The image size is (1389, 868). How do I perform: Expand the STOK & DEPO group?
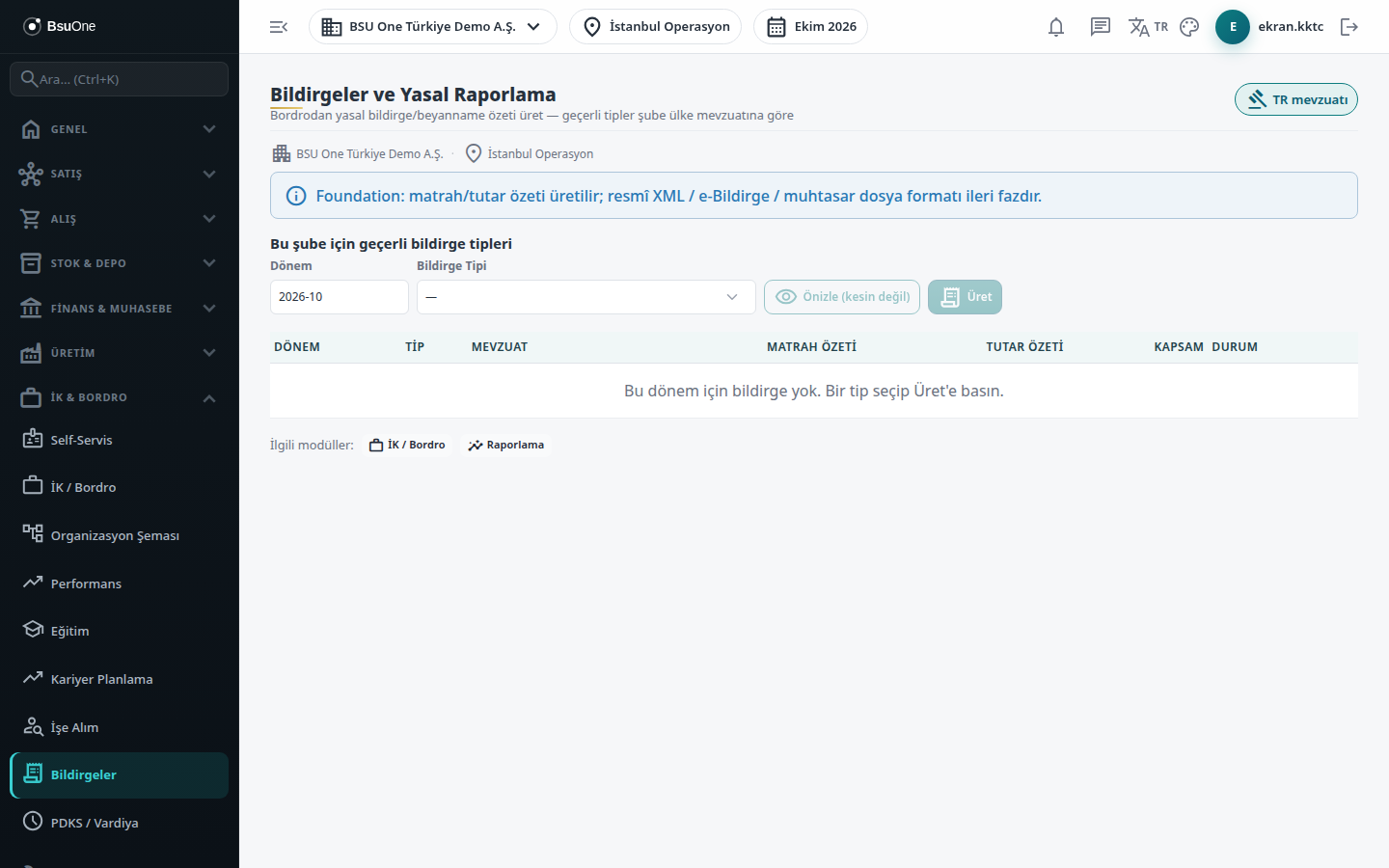(x=120, y=263)
